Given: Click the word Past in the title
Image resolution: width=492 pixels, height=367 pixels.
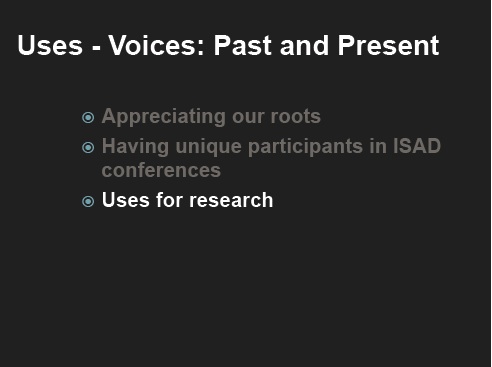Looking at the screenshot, I should tap(243, 45).
